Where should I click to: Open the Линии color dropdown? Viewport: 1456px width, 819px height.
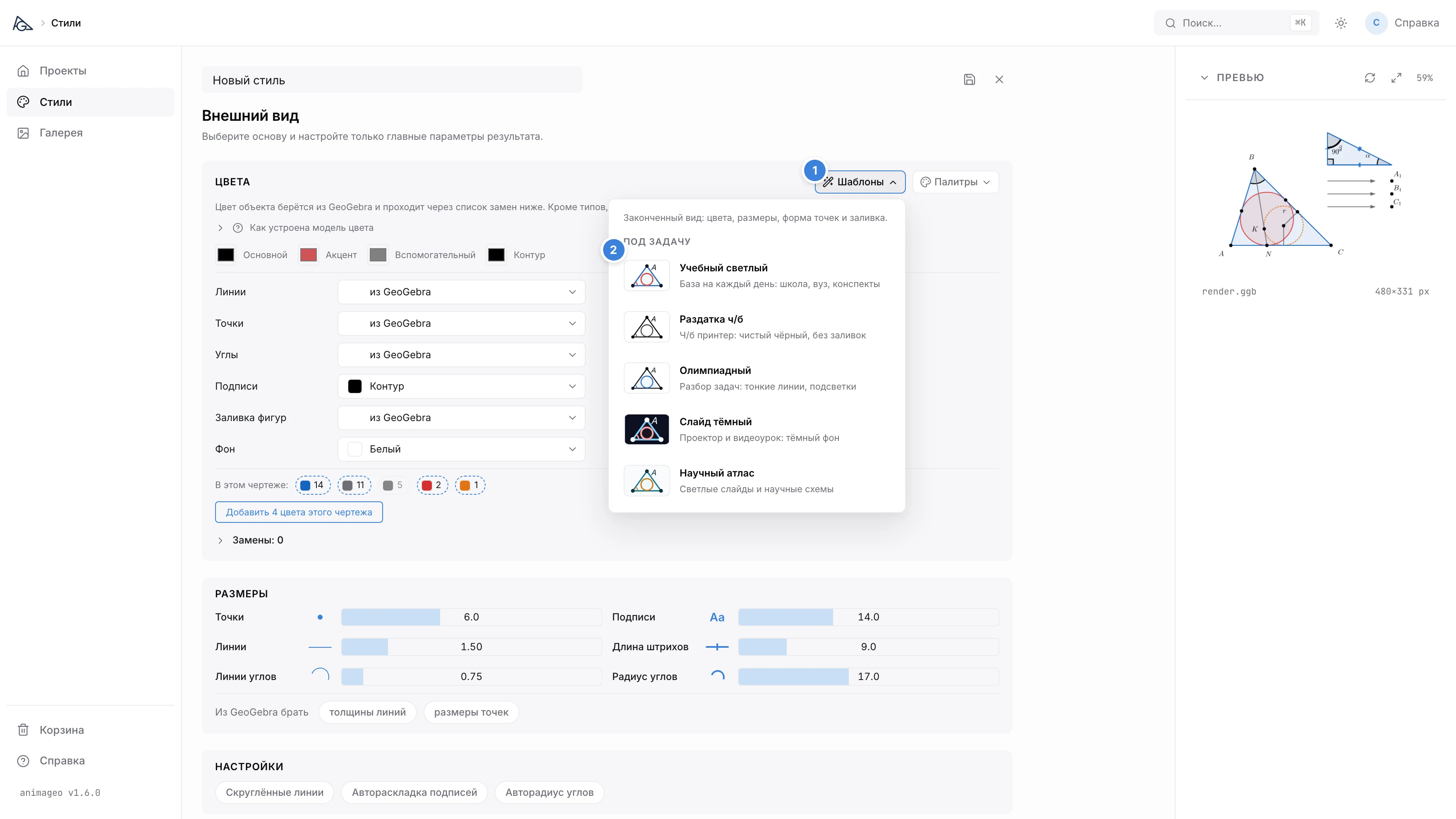(461, 292)
